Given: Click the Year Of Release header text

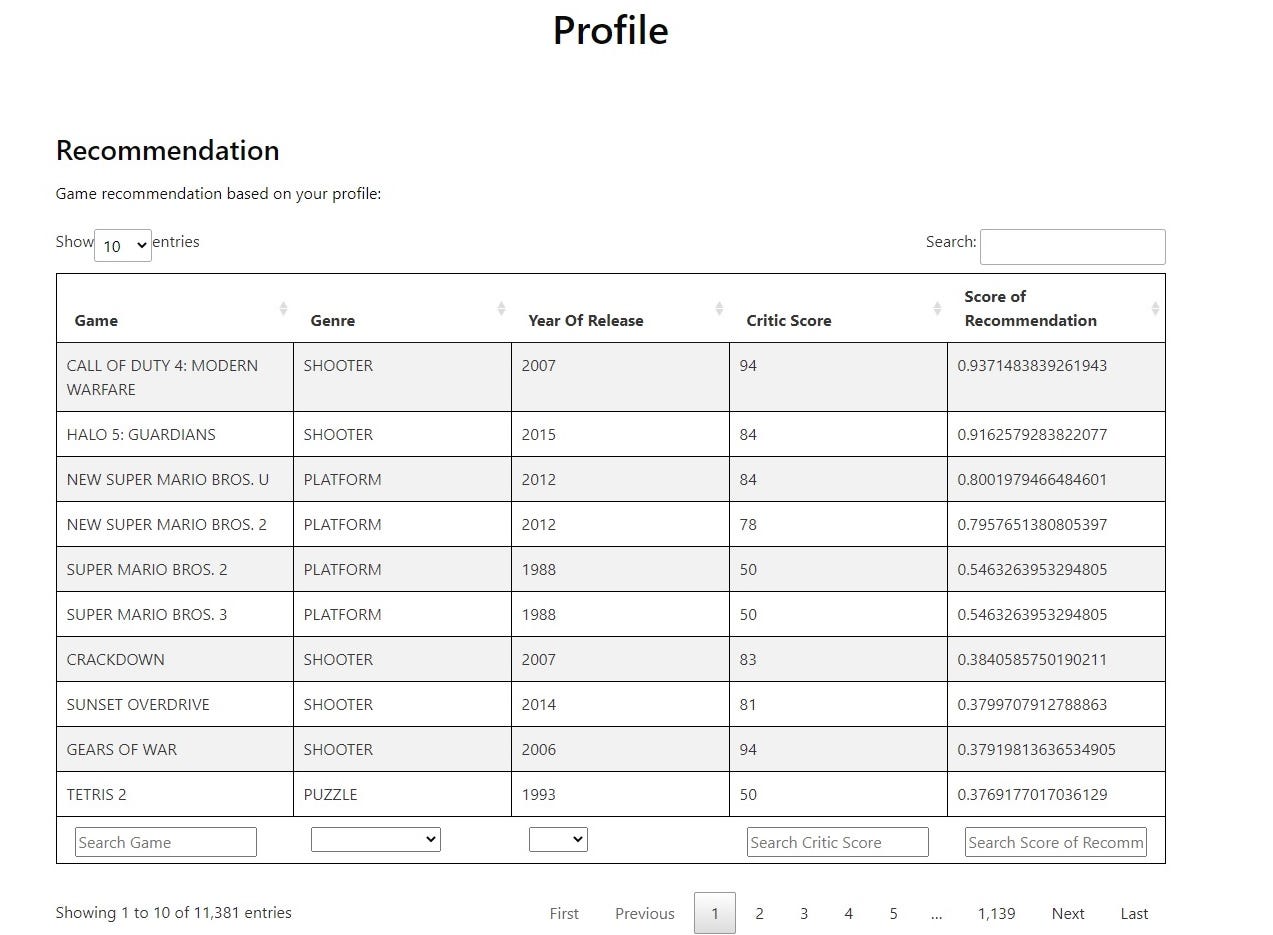Looking at the screenshot, I should pos(586,321).
